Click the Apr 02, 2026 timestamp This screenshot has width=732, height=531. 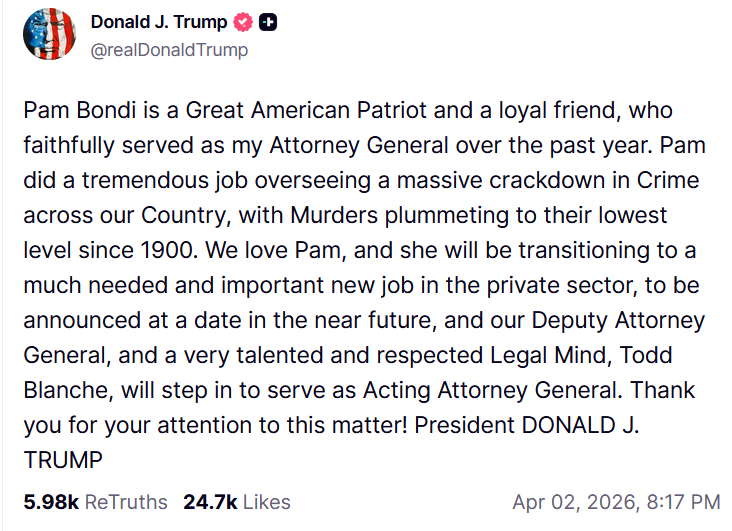click(x=615, y=502)
